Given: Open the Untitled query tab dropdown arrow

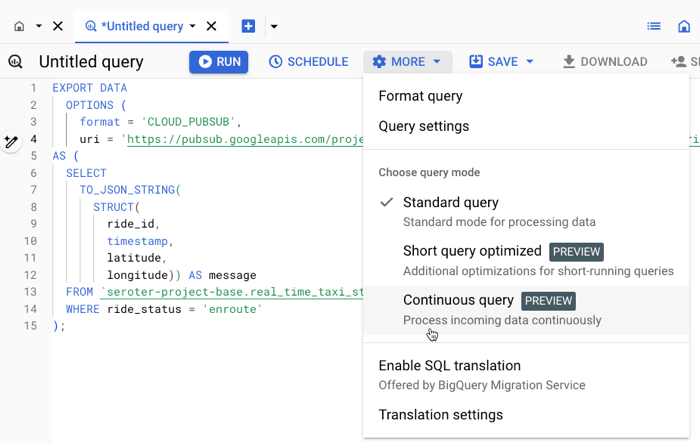Looking at the screenshot, I should (193, 26).
